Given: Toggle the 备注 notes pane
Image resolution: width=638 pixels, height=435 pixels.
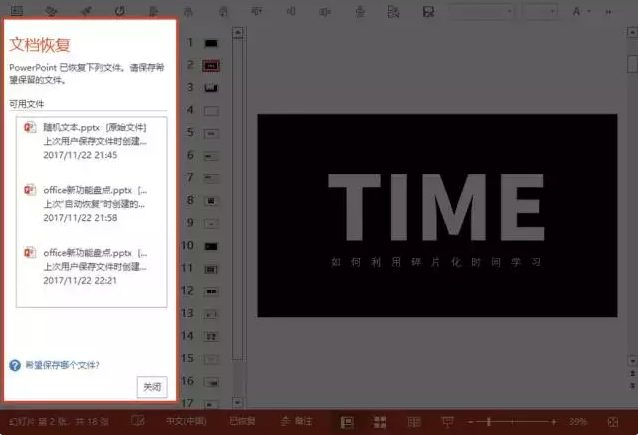Looking at the screenshot, I should [x=297, y=422].
